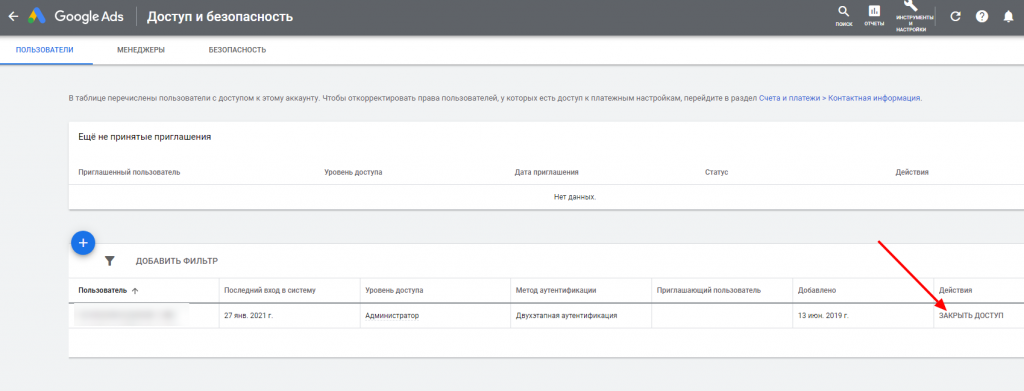Viewport: 1024px width, 391px height.
Task: Open help question mark icon
Action: point(982,17)
